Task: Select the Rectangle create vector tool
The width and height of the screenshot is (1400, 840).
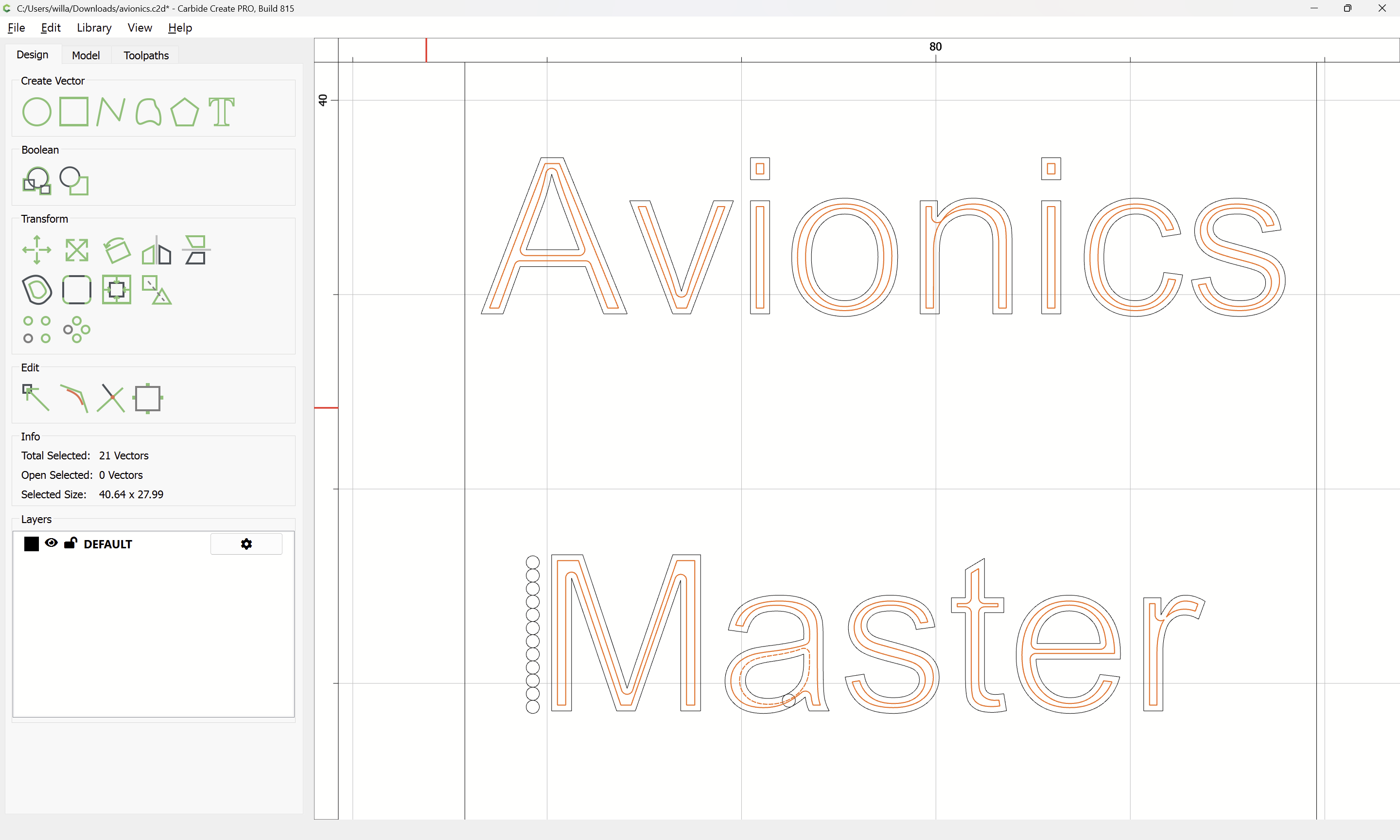Action: coord(74,111)
